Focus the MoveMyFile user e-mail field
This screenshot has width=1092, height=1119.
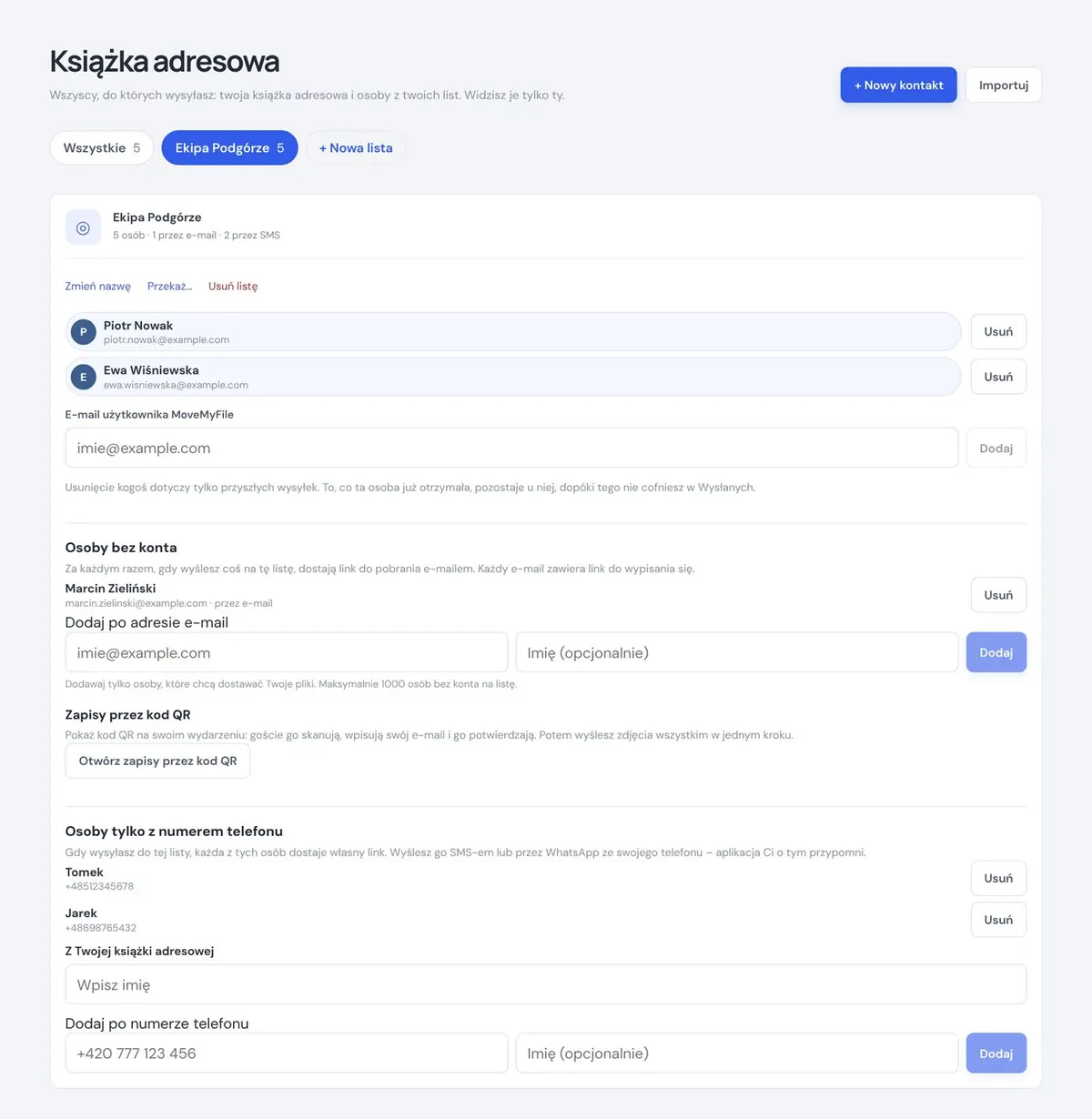pos(511,448)
